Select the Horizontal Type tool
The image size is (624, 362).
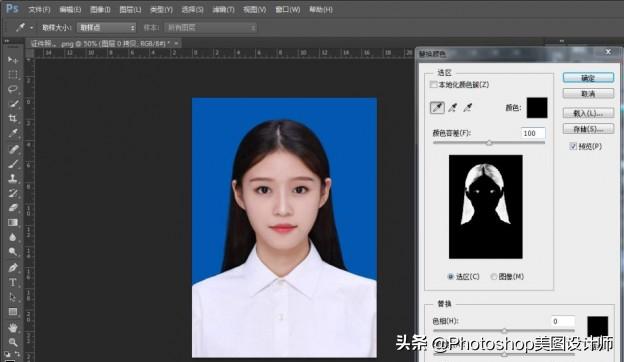13,282
